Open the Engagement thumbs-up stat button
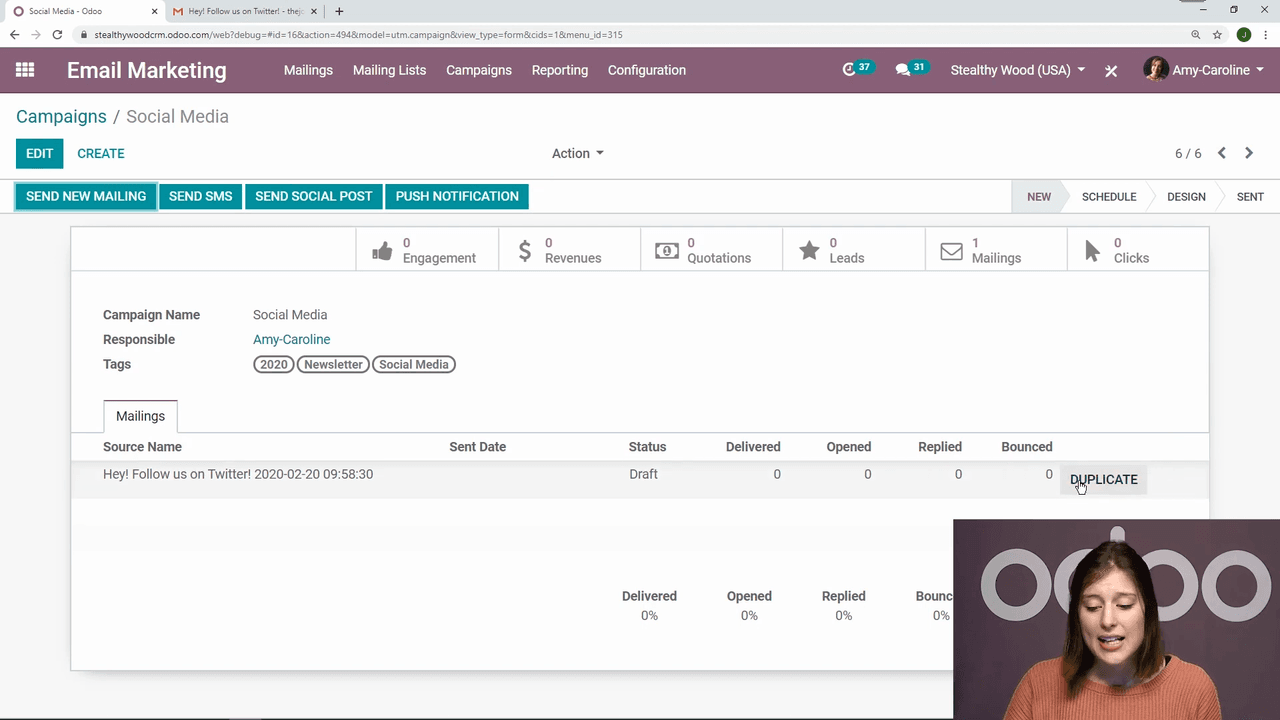The width and height of the screenshot is (1280, 720). (426, 250)
